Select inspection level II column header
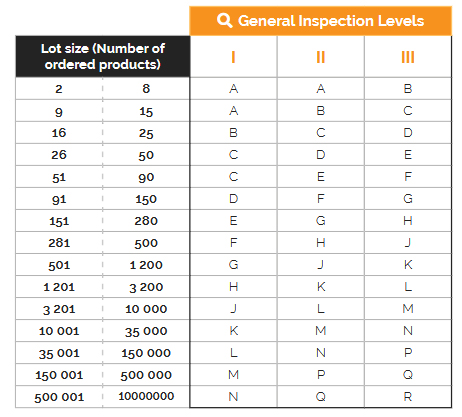Image resolution: width=462 pixels, height=417 pixels. point(320,57)
